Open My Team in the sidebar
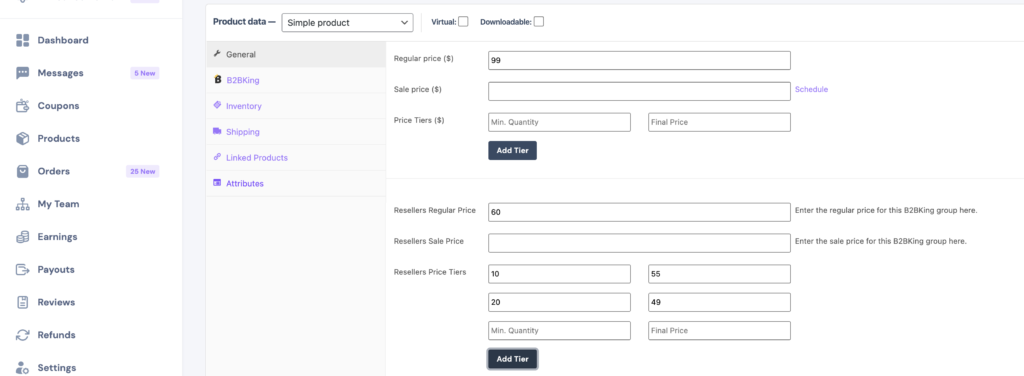1024x376 pixels. tap(58, 204)
